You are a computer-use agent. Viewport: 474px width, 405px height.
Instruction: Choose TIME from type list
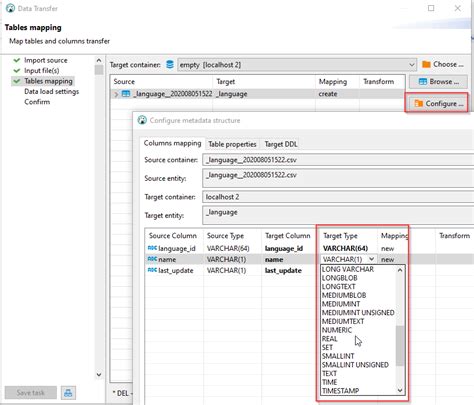click(329, 382)
